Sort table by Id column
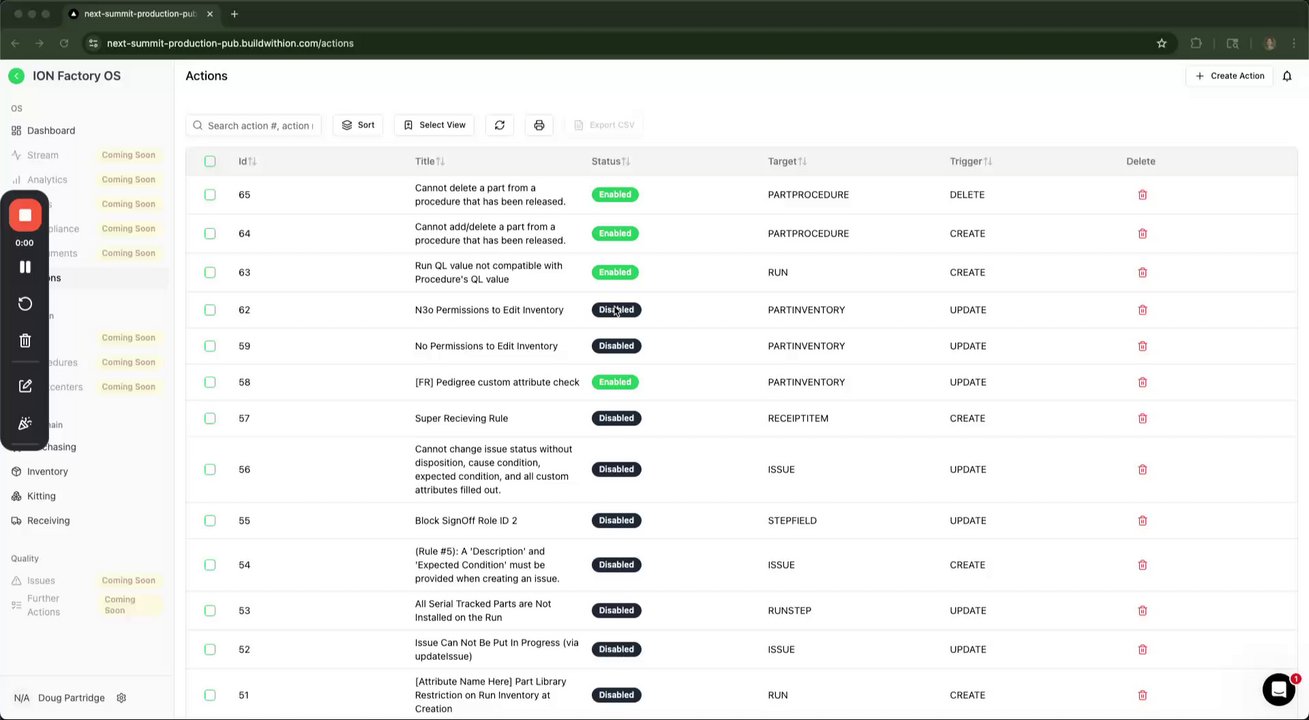This screenshot has width=1309, height=720. [x=247, y=161]
